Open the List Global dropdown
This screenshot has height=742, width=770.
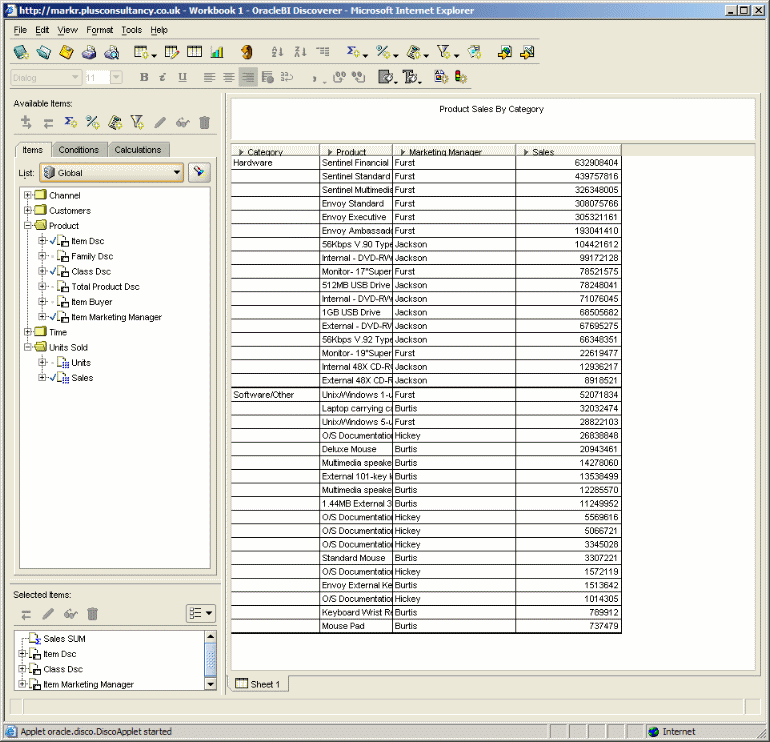[x=177, y=173]
